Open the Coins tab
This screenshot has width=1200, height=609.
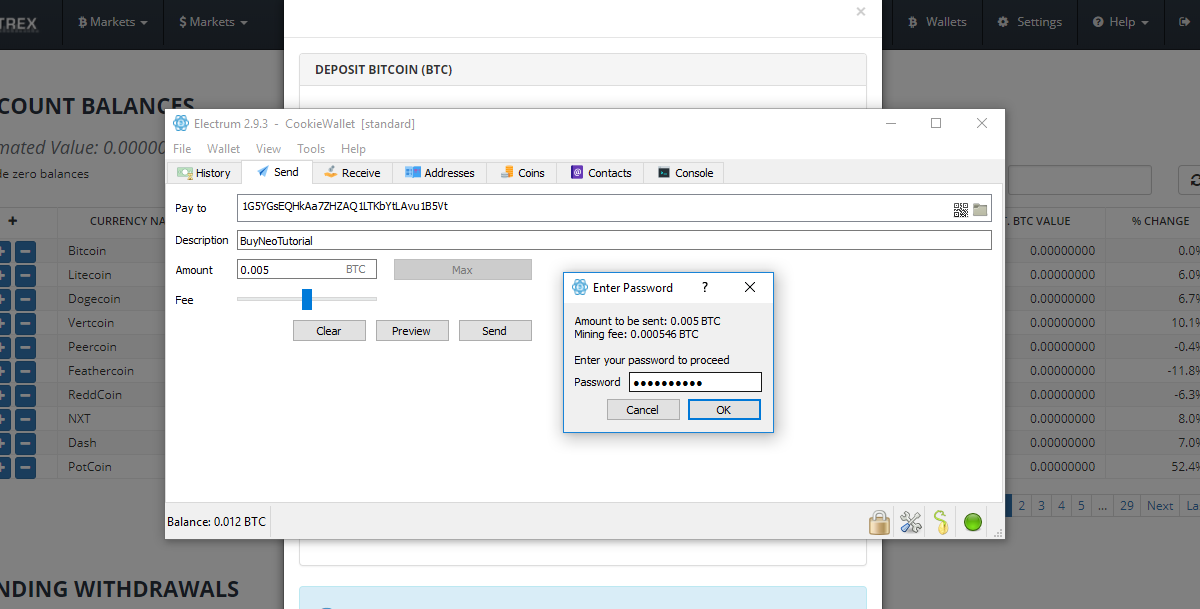click(522, 173)
